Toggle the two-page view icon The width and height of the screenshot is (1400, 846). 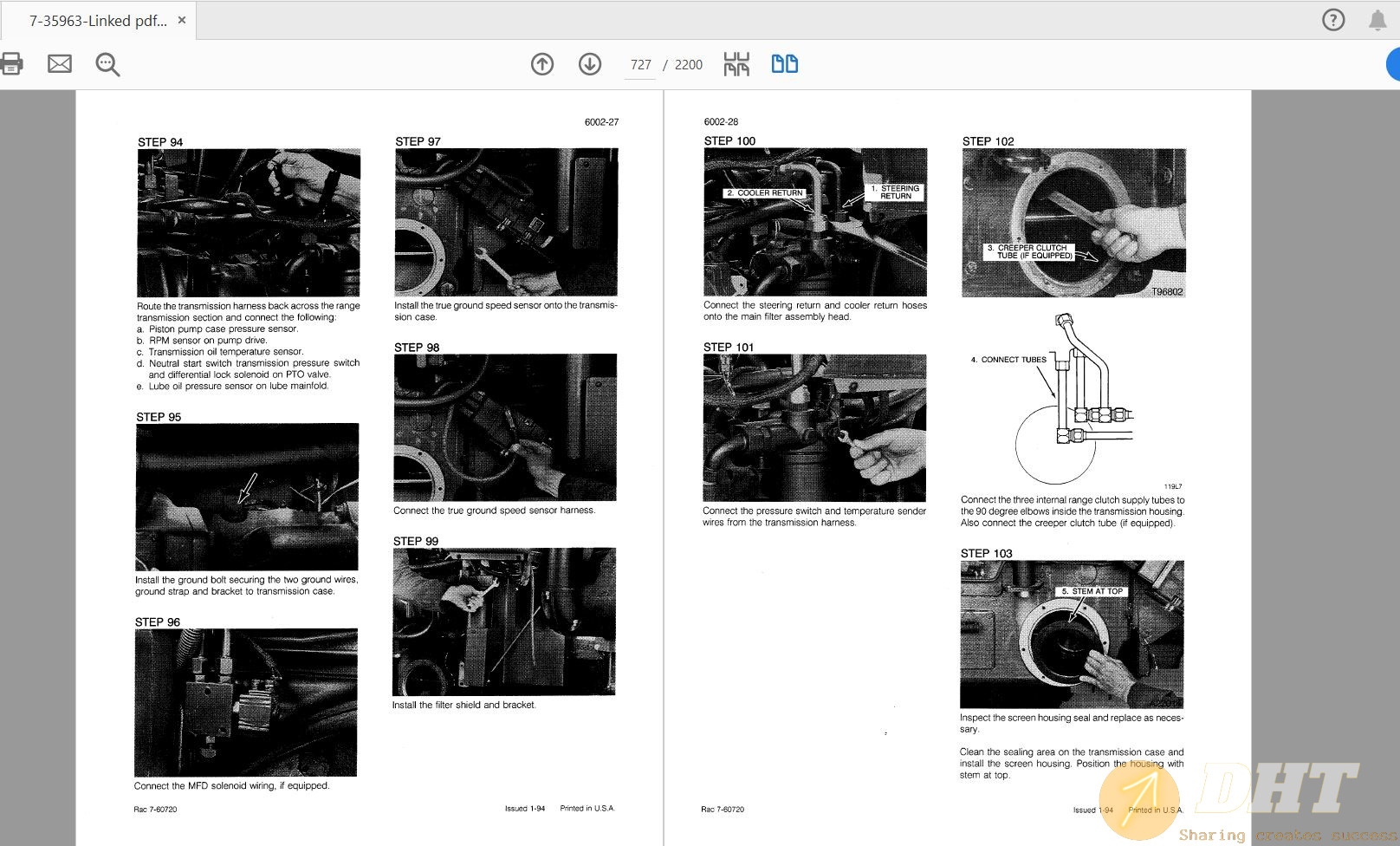(x=784, y=64)
